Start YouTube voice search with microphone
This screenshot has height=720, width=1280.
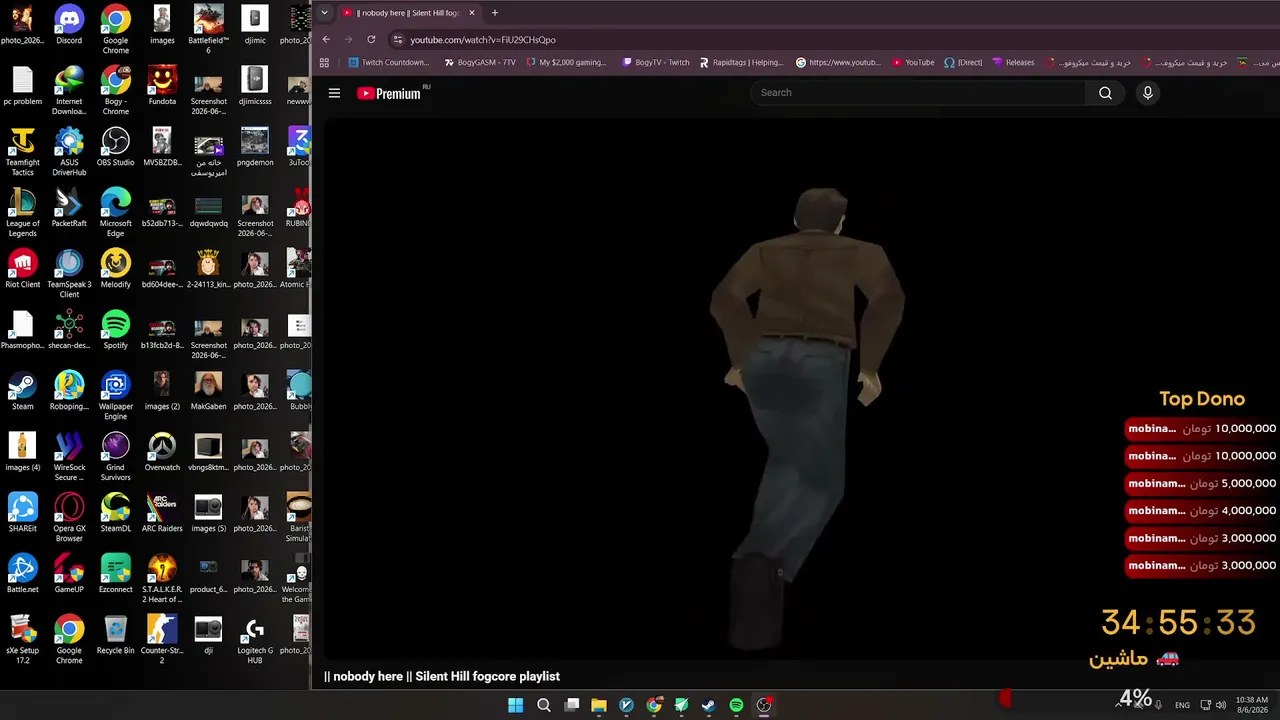1147,93
